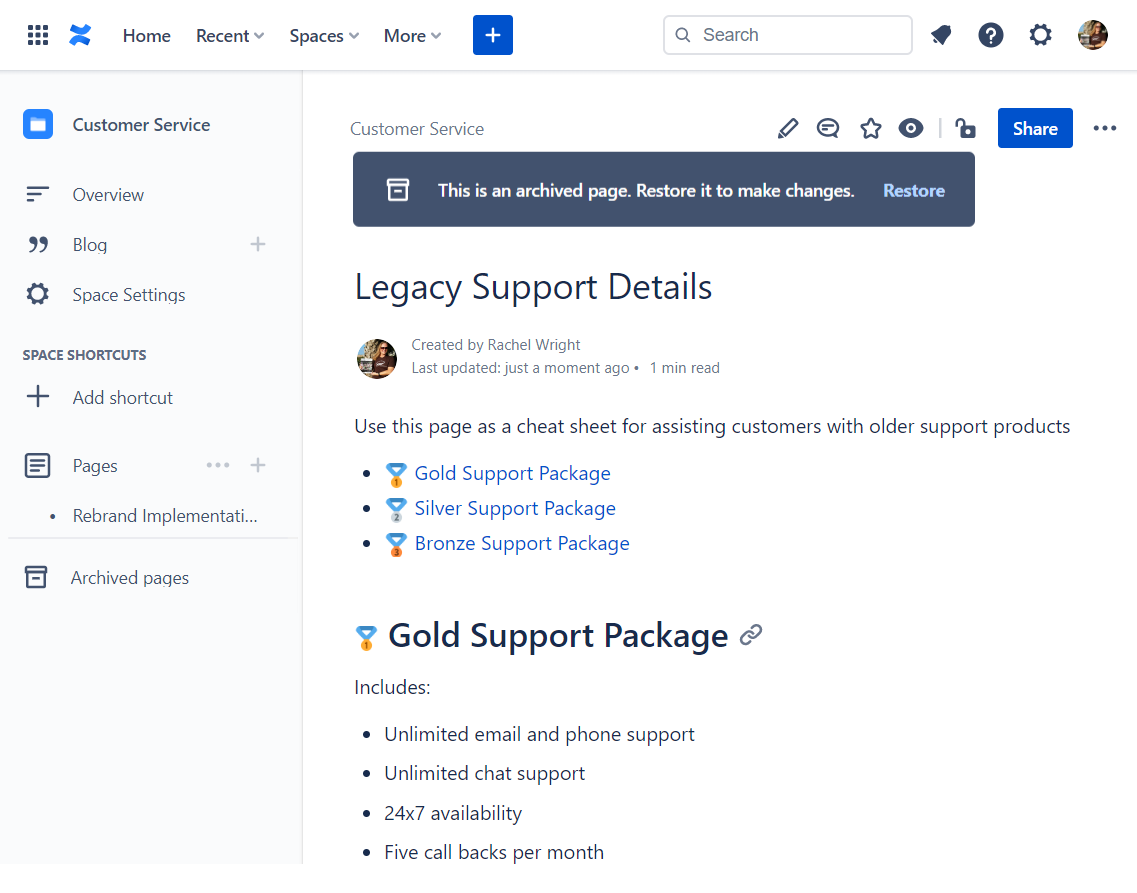Open the app switcher grid icon
The image size is (1137, 893).
(38, 34)
